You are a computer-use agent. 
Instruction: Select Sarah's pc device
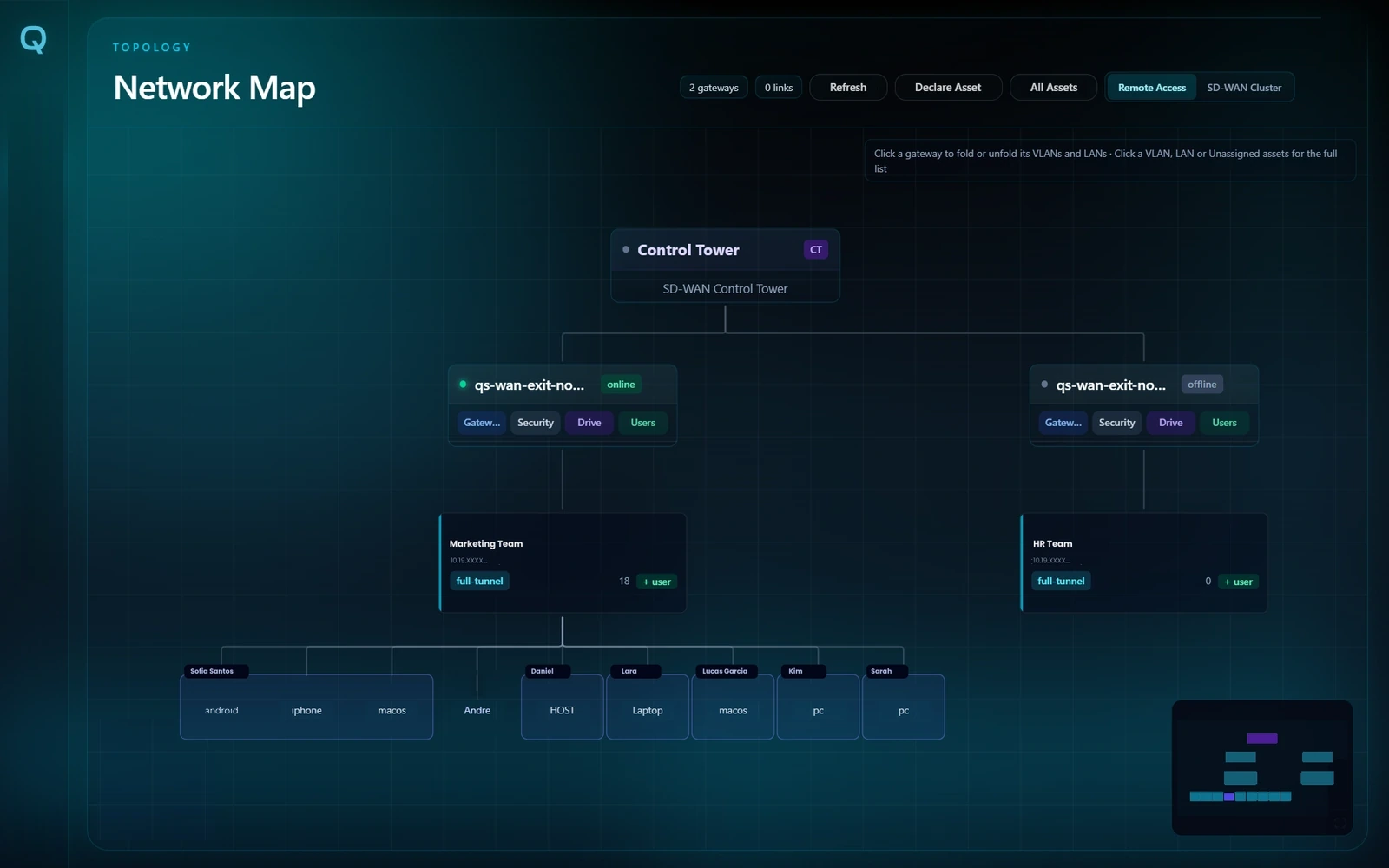click(903, 708)
